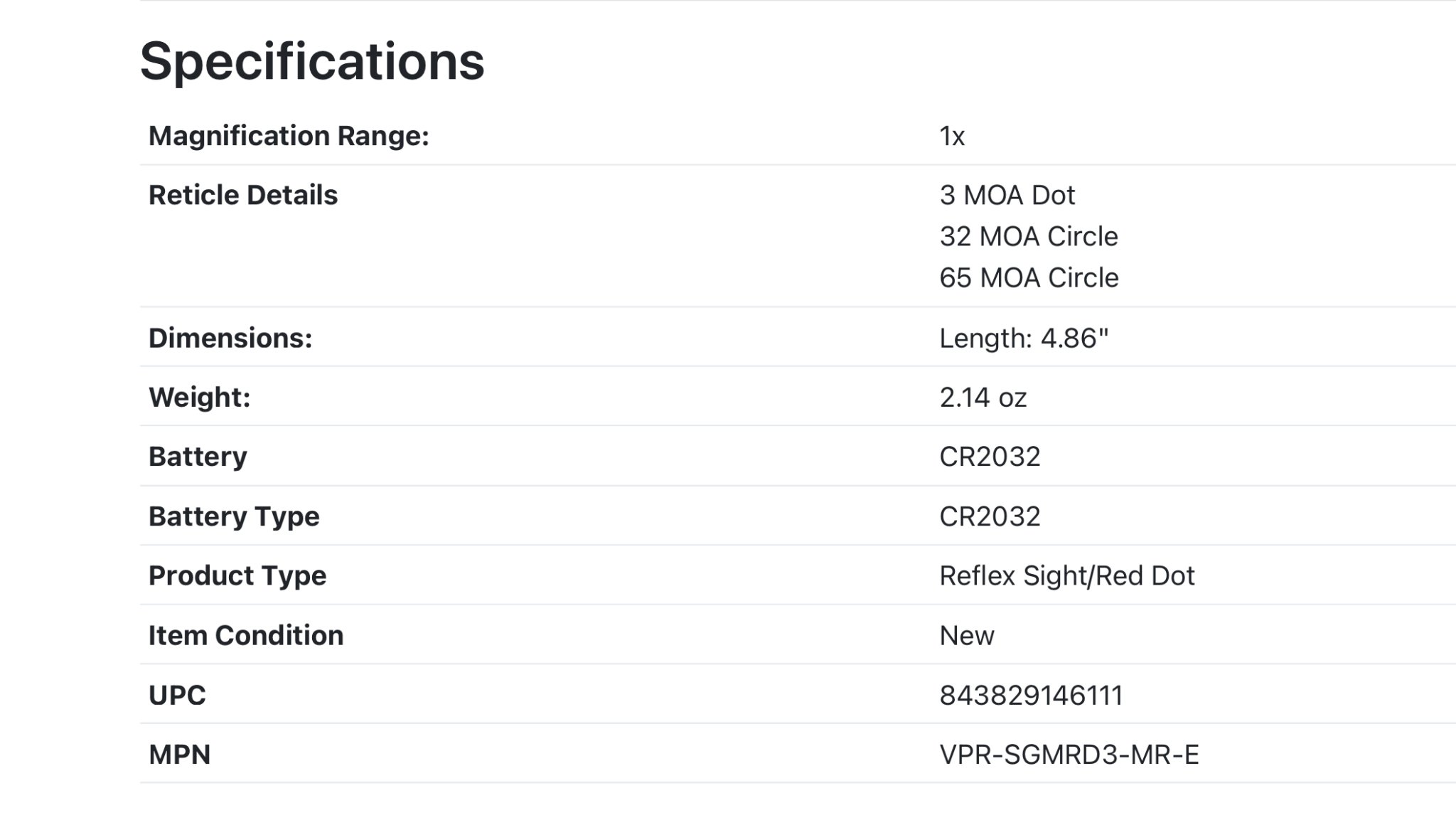Image resolution: width=1456 pixels, height=830 pixels.
Task: Click the 32 MOA Circle entry
Action: pos(1028,236)
